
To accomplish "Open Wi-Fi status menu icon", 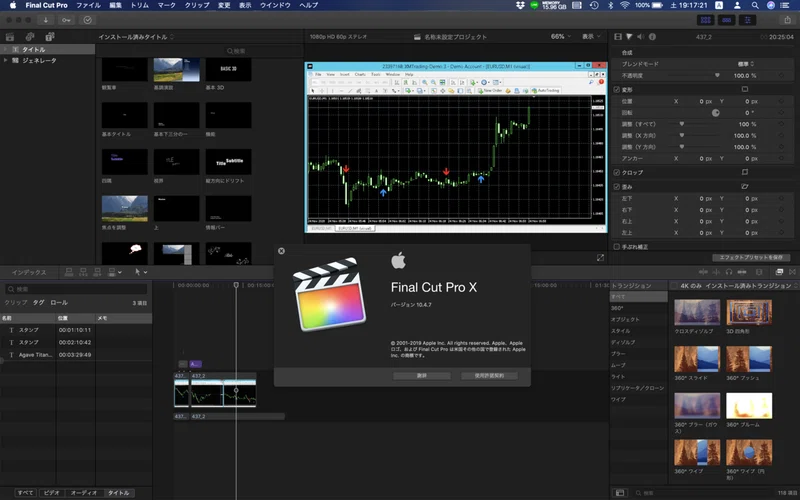I will [625, 5].
